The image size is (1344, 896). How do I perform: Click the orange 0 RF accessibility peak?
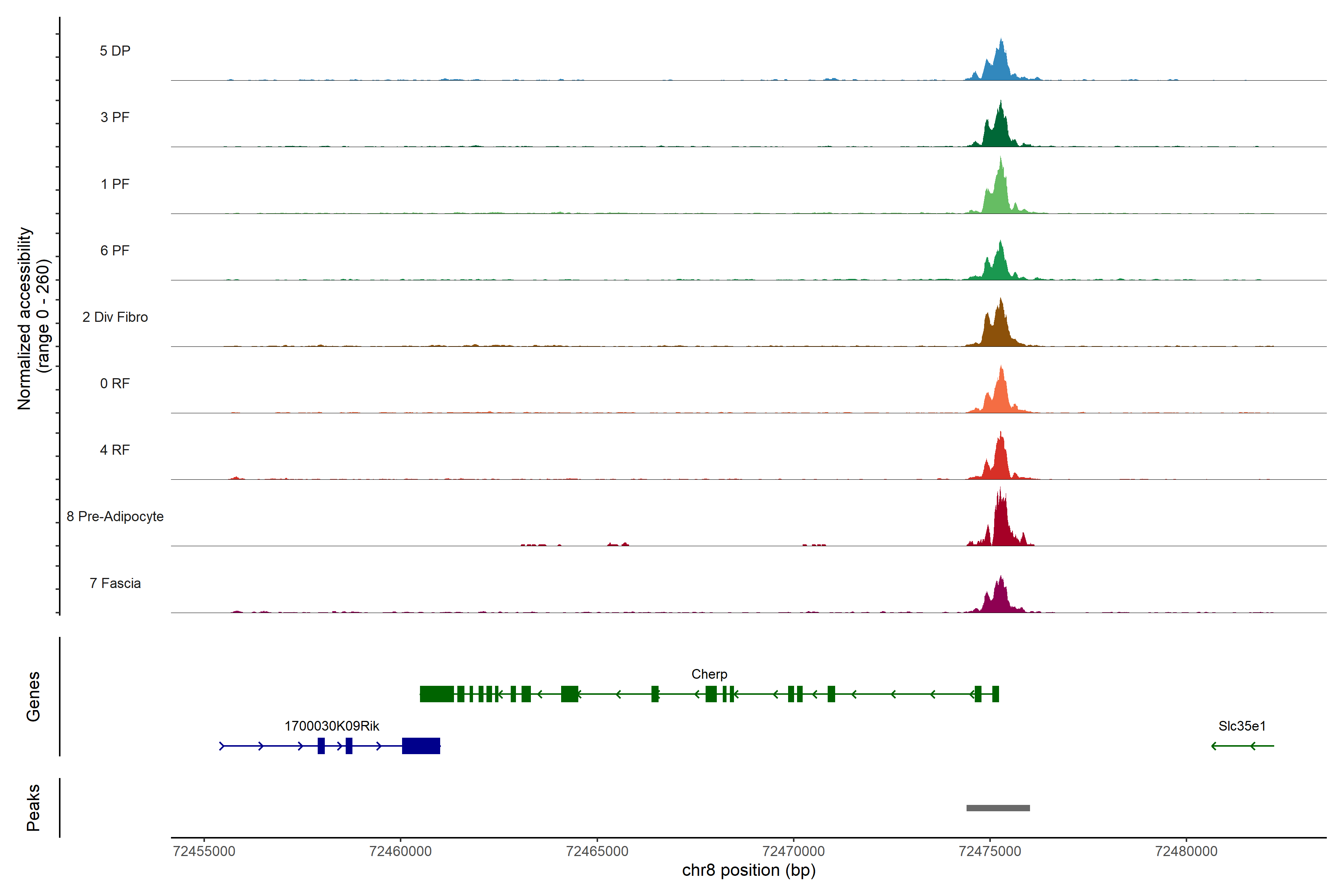(1001, 394)
